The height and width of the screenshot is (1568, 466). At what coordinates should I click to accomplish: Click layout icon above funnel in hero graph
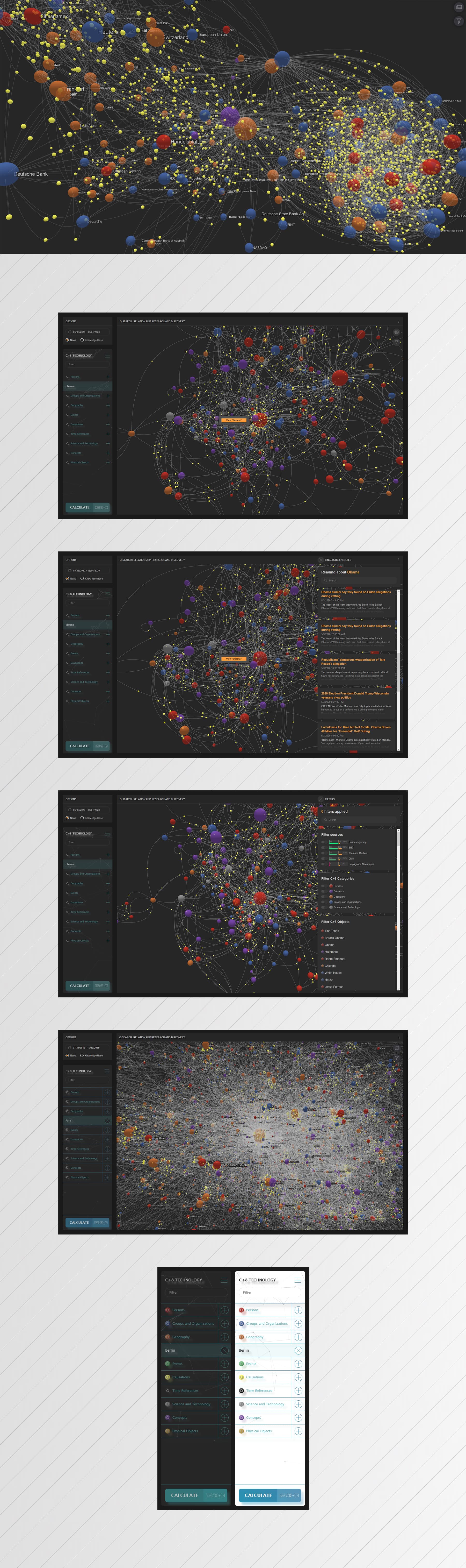pyautogui.click(x=459, y=7)
